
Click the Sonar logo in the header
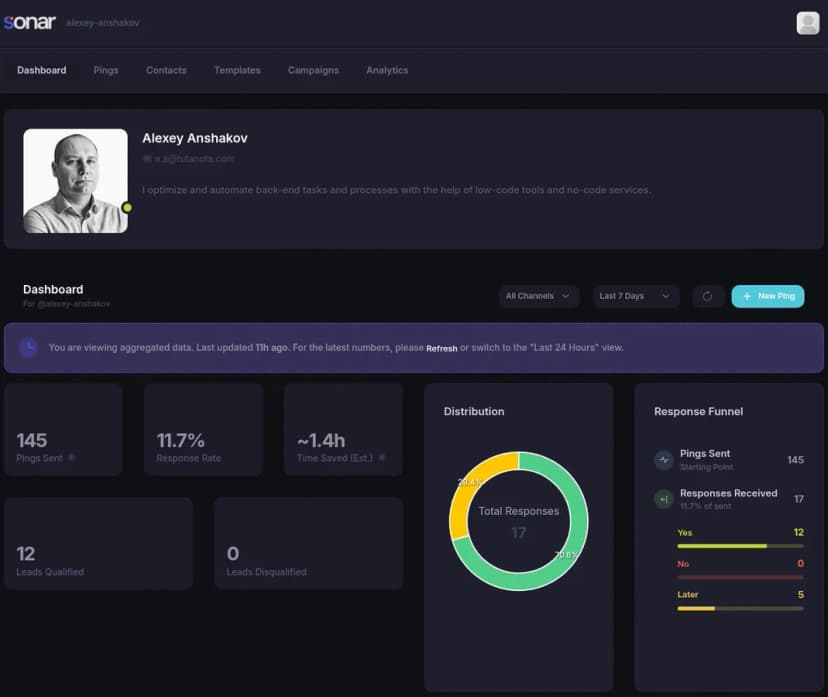click(30, 22)
